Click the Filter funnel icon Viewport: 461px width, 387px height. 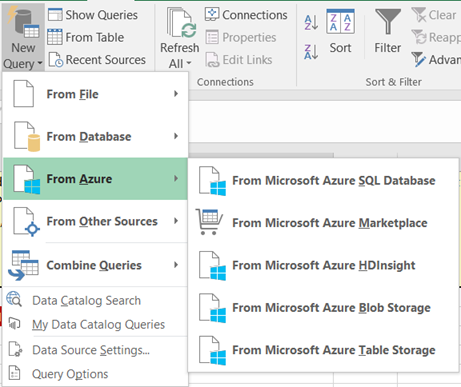click(388, 22)
